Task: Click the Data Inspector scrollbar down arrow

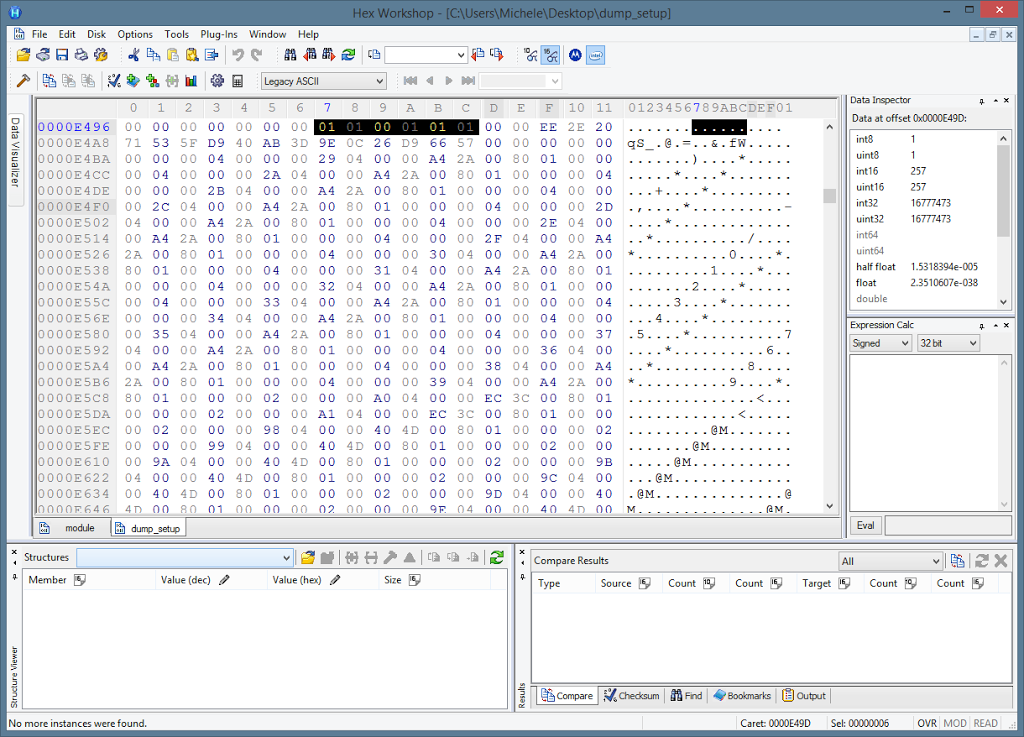Action: pyautogui.click(x=1004, y=302)
